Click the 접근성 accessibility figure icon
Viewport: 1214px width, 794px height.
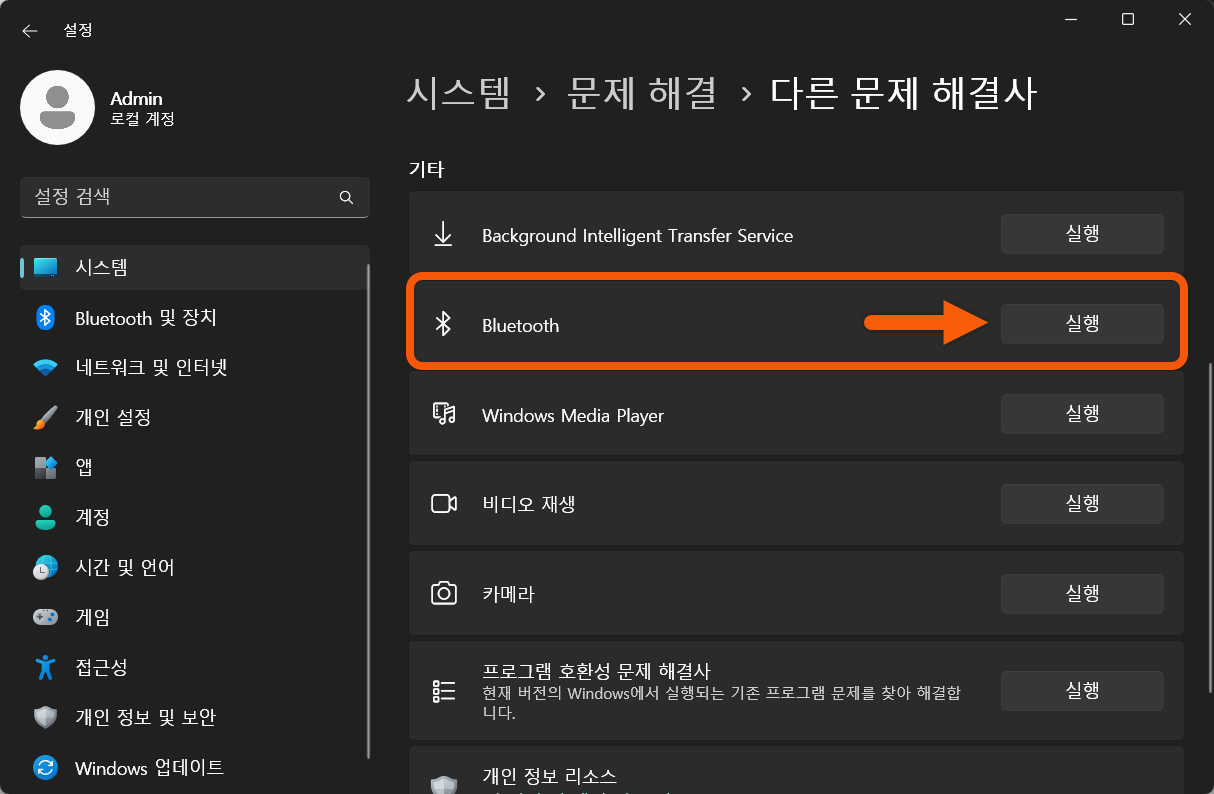click(45, 667)
